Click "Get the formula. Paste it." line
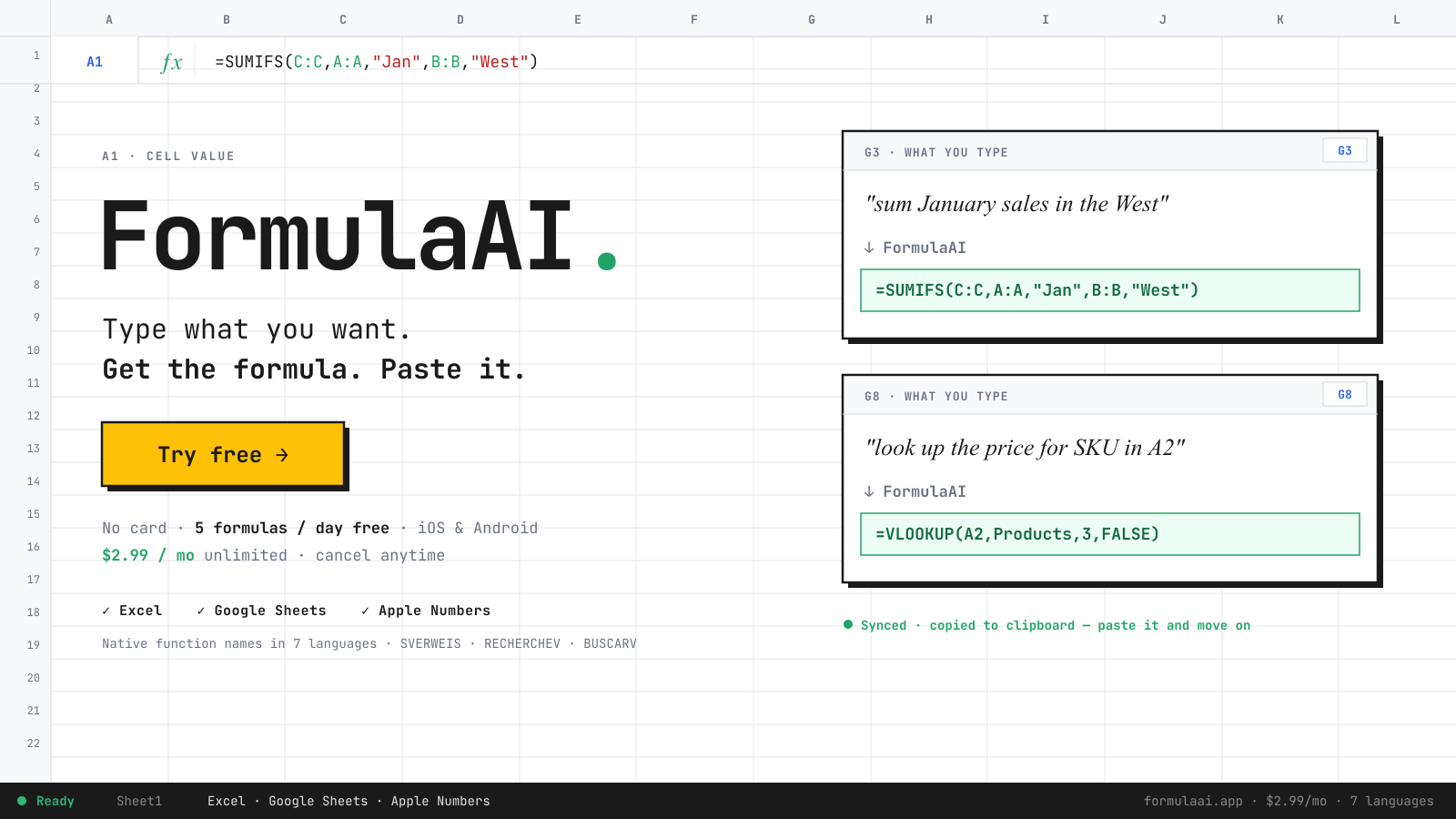Screen dimensions: 1456x819 pyautogui.click(x=314, y=369)
